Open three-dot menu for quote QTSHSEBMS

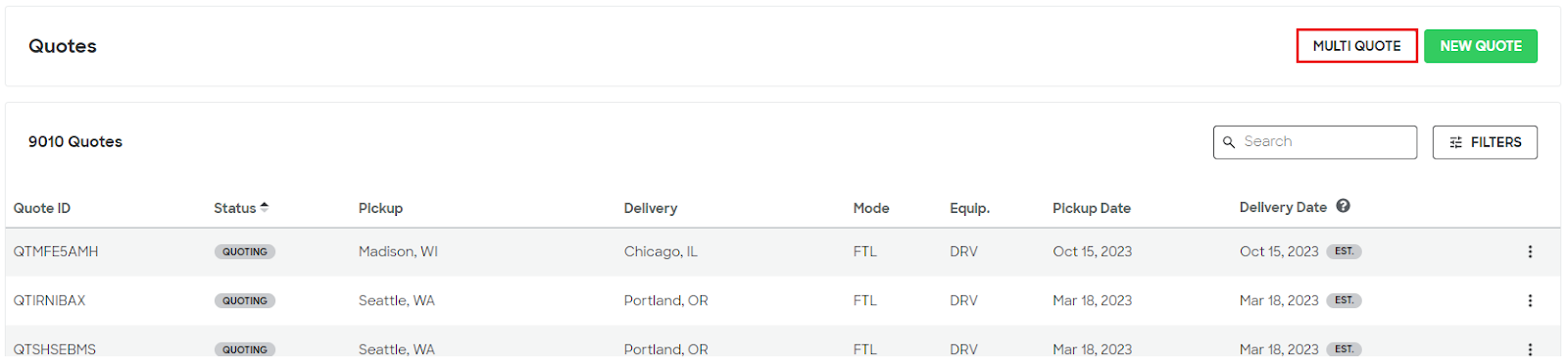[x=1530, y=349]
